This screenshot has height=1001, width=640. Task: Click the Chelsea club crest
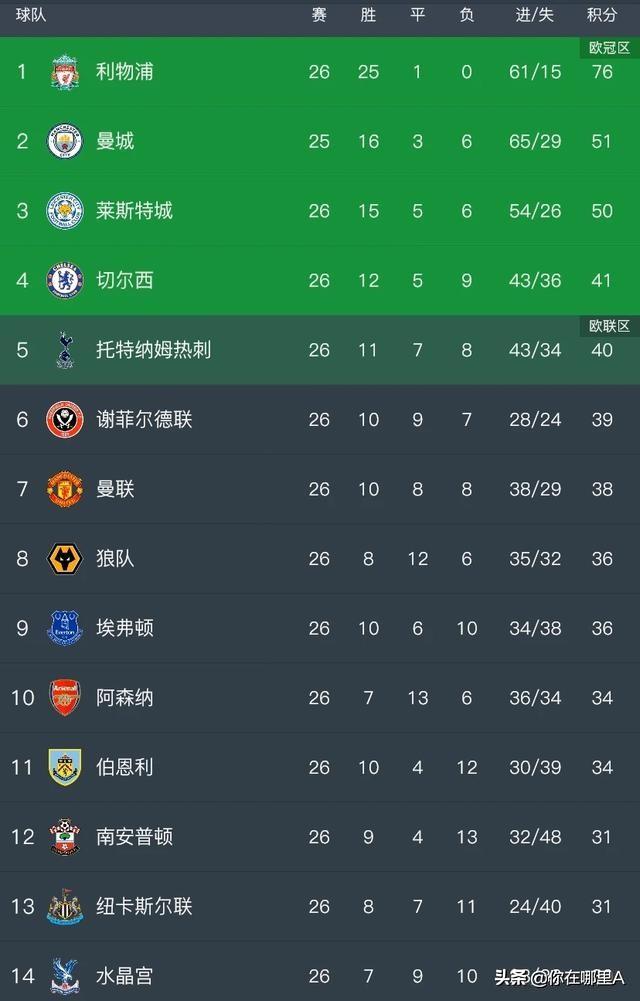[x=64, y=280]
